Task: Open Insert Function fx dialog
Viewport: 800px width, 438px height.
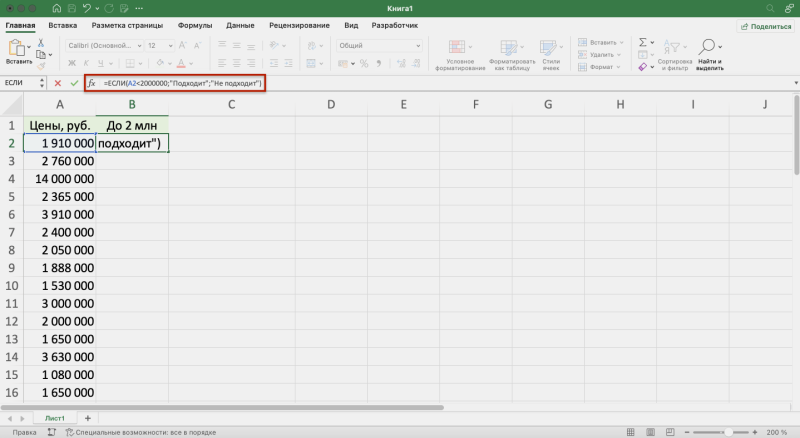Action: 91,83
